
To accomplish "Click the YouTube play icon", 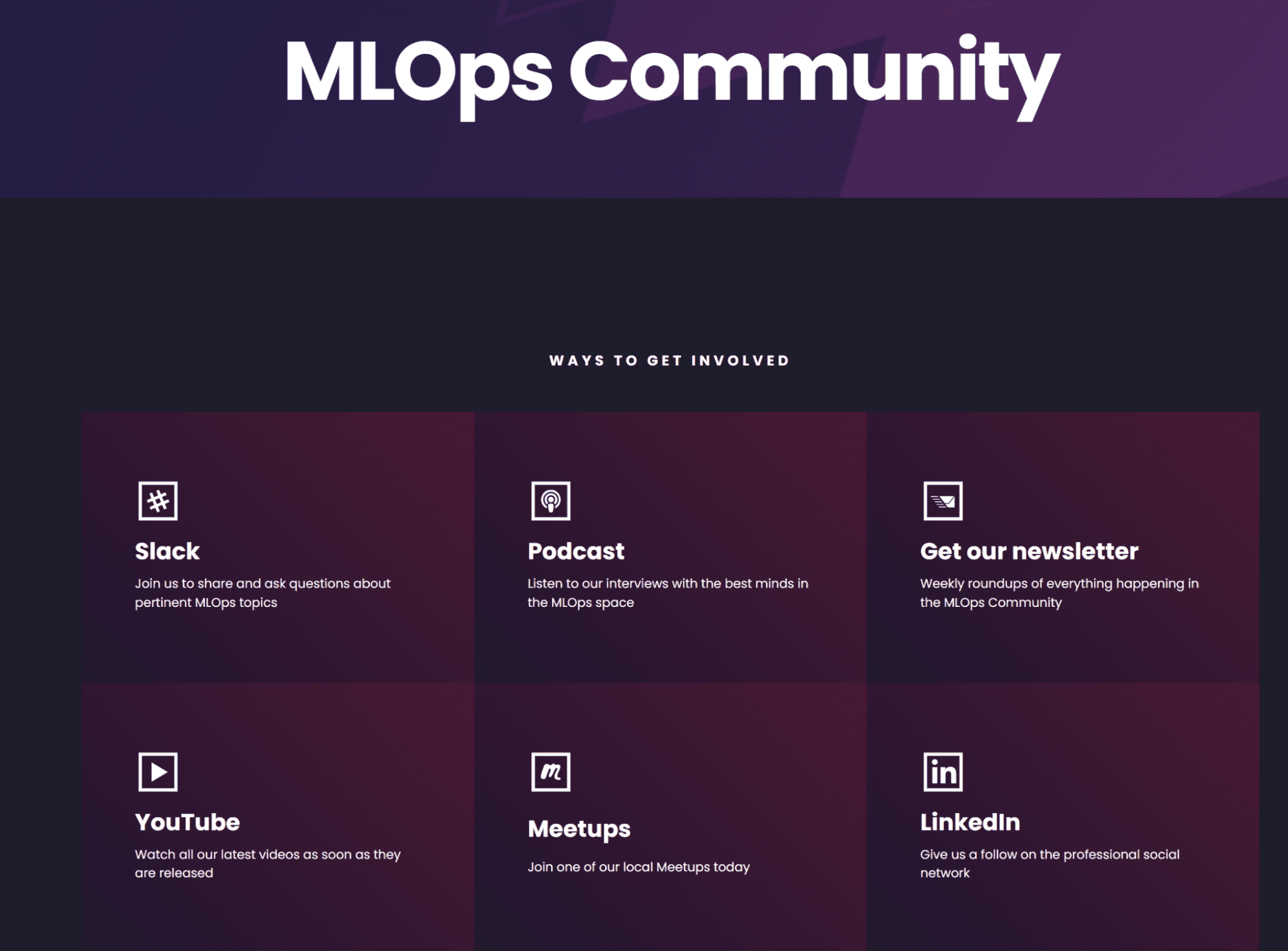I will (x=158, y=772).
